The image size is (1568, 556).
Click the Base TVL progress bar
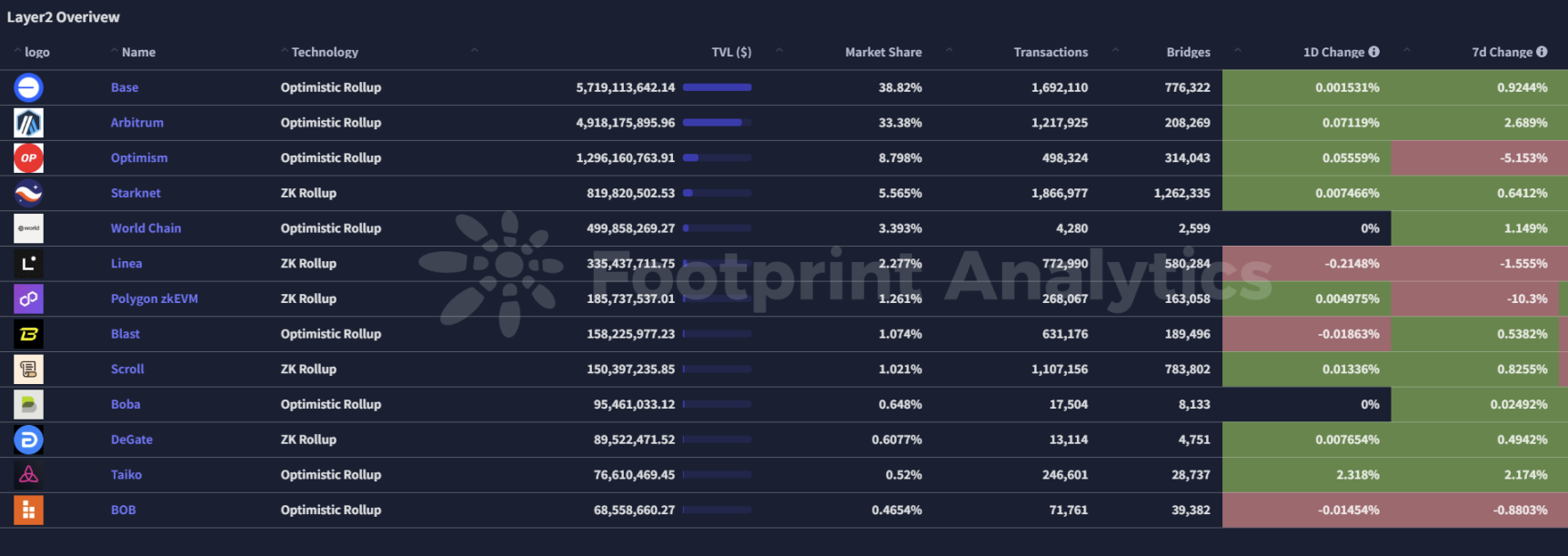717,87
